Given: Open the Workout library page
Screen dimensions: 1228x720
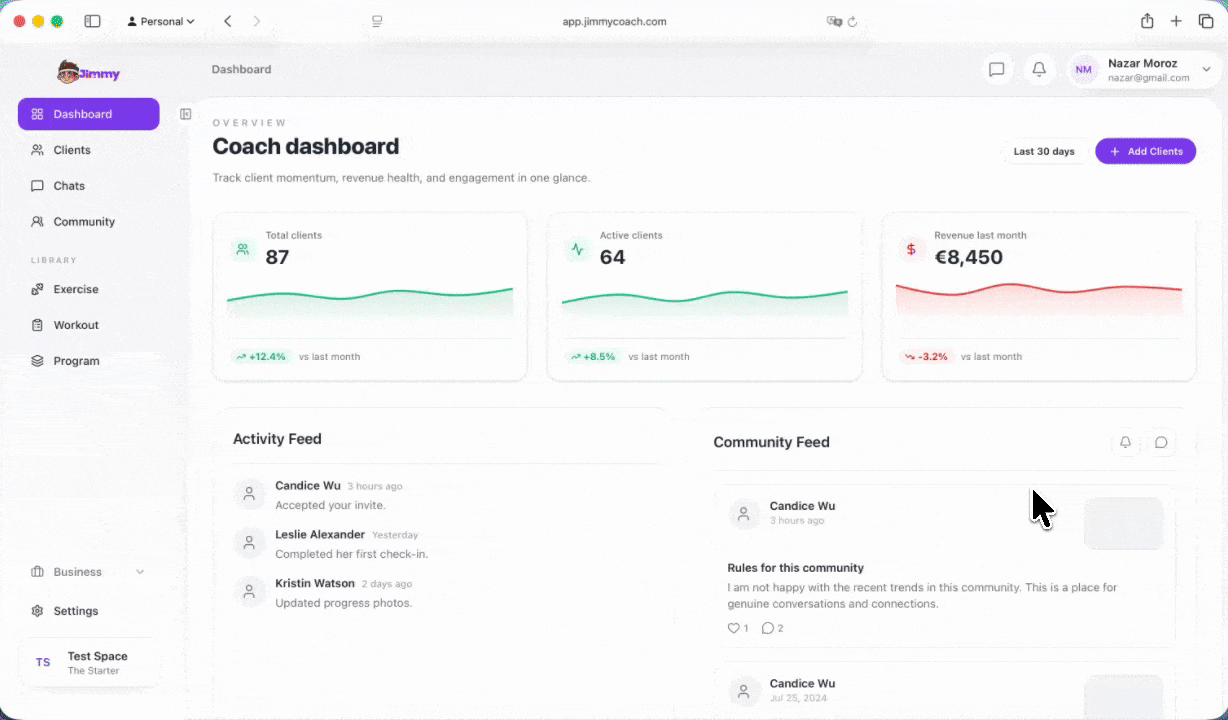Looking at the screenshot, I should 76,325.
